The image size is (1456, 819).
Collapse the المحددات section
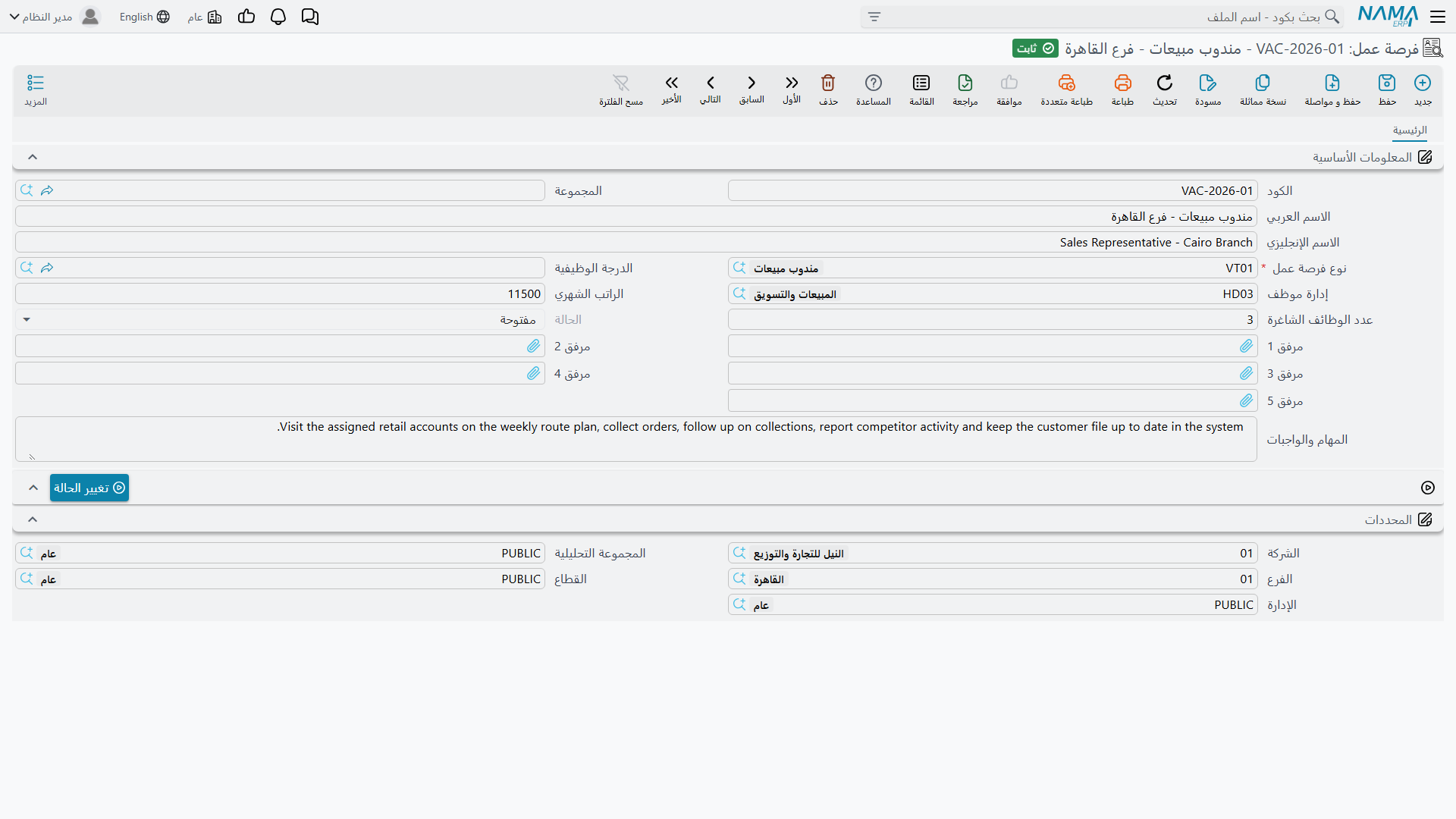pyautogui.click(x=33, y=519)
